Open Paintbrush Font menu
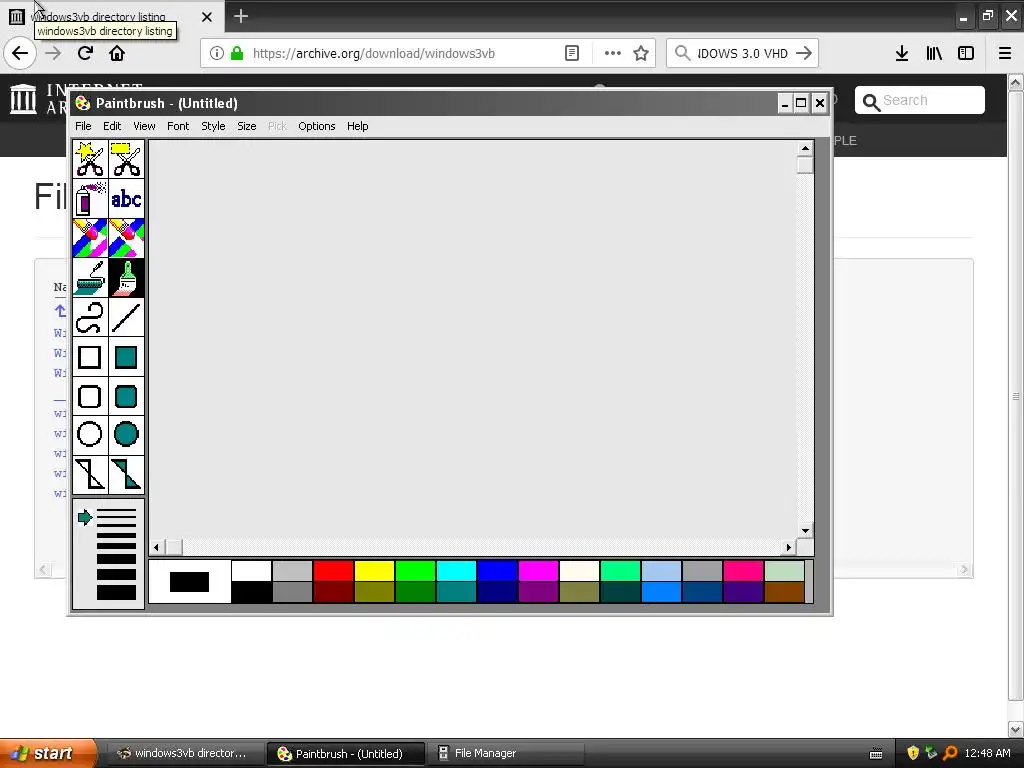 click(178, 126)
